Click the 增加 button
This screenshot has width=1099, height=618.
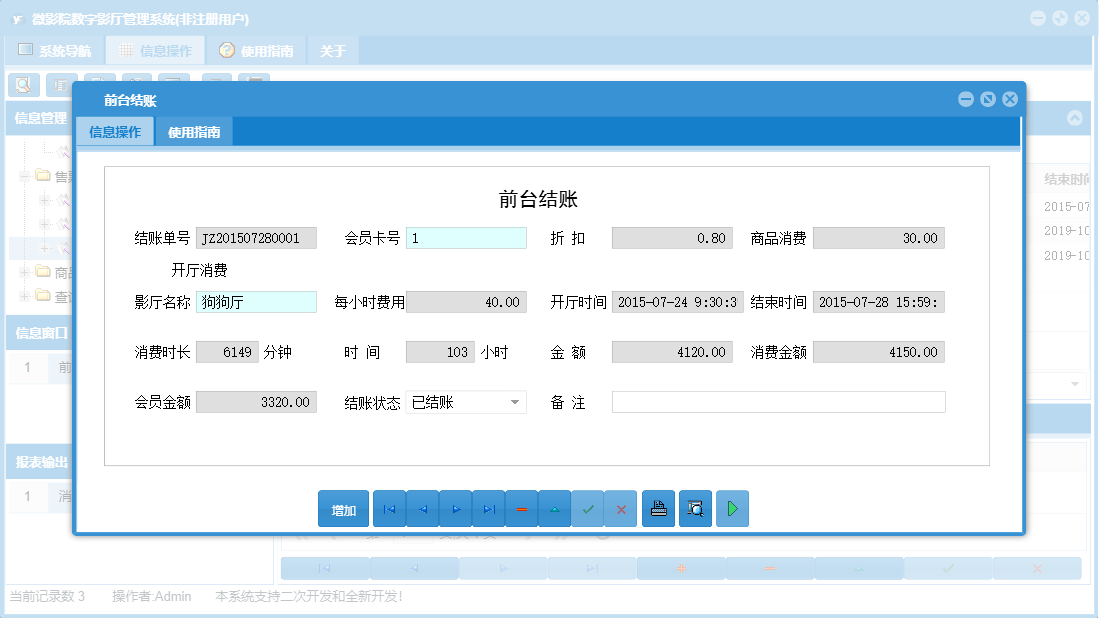[343, 509]
